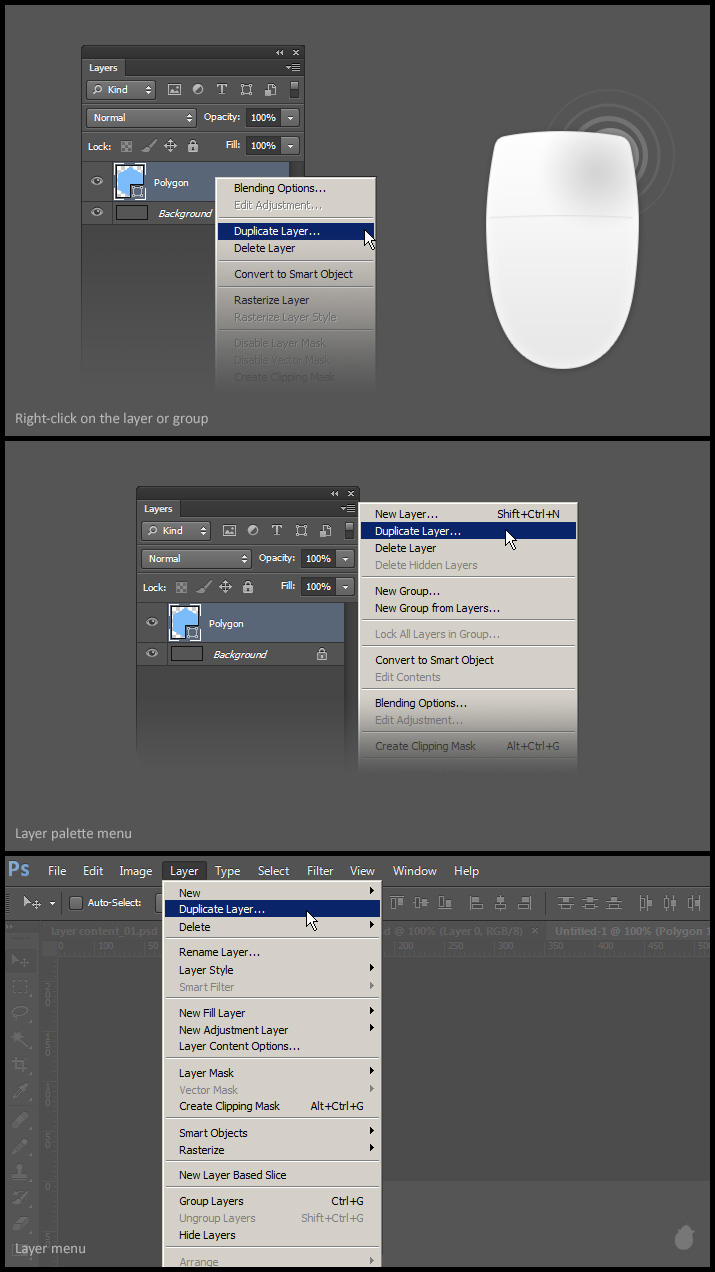This screenshot has width=715, height=1272.
Task: Select the Crop tool
Action: [x=21, y=1066]
